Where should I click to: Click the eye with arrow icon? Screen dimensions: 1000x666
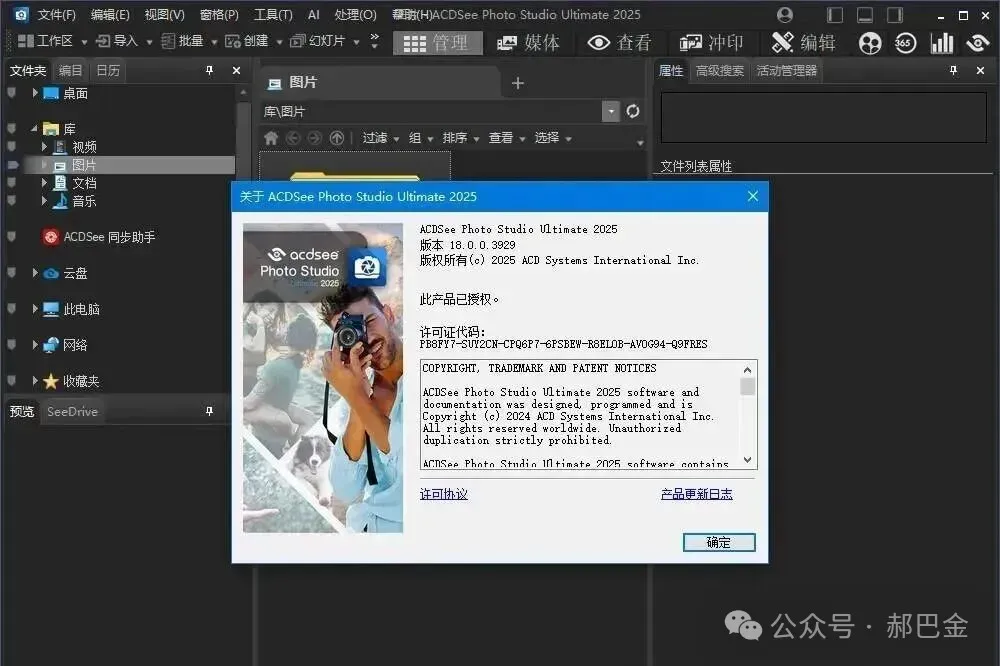tap(977, 43)
